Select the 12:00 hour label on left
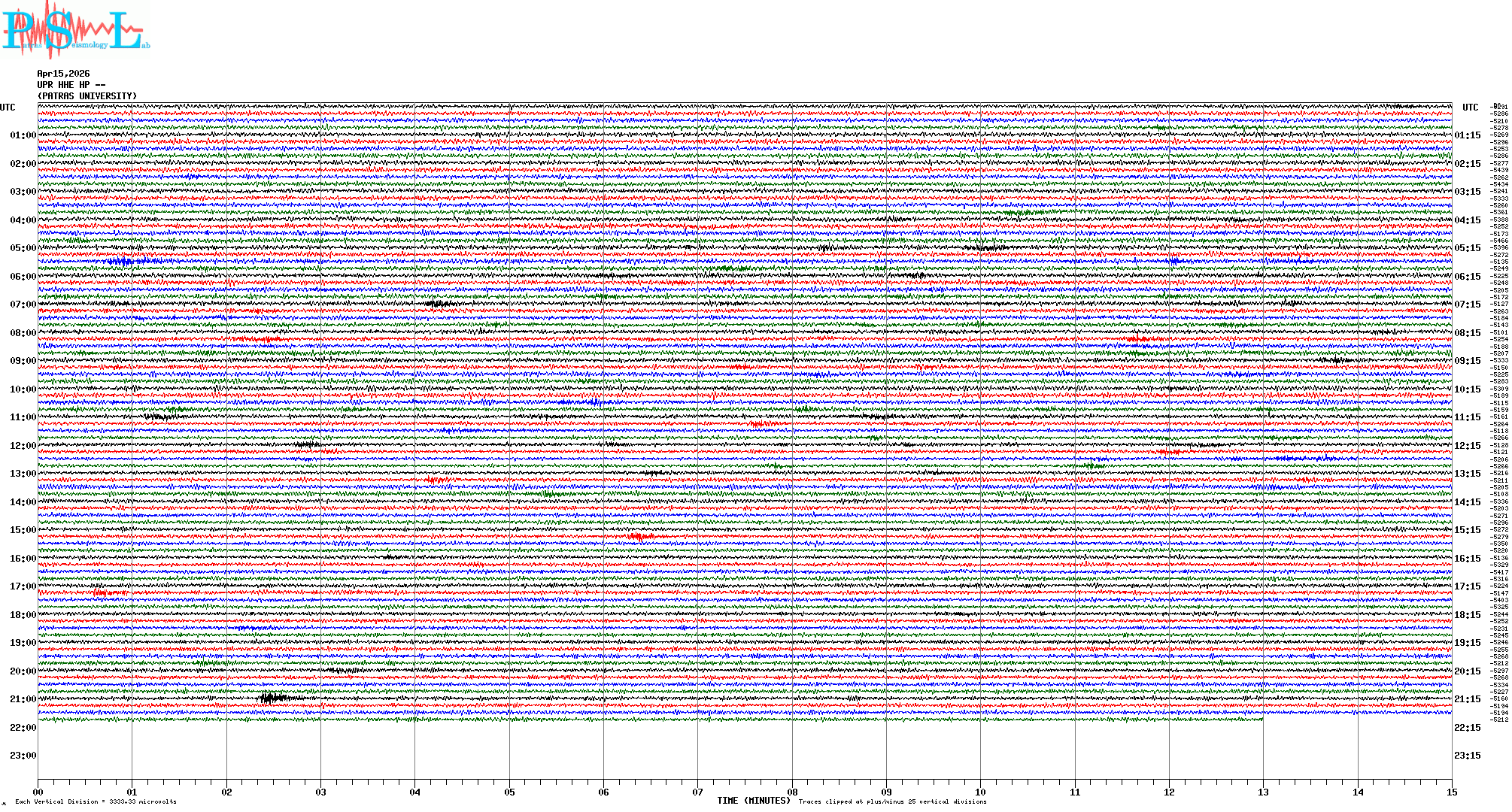Viewport: 1512px width, 812px height. 23,446
